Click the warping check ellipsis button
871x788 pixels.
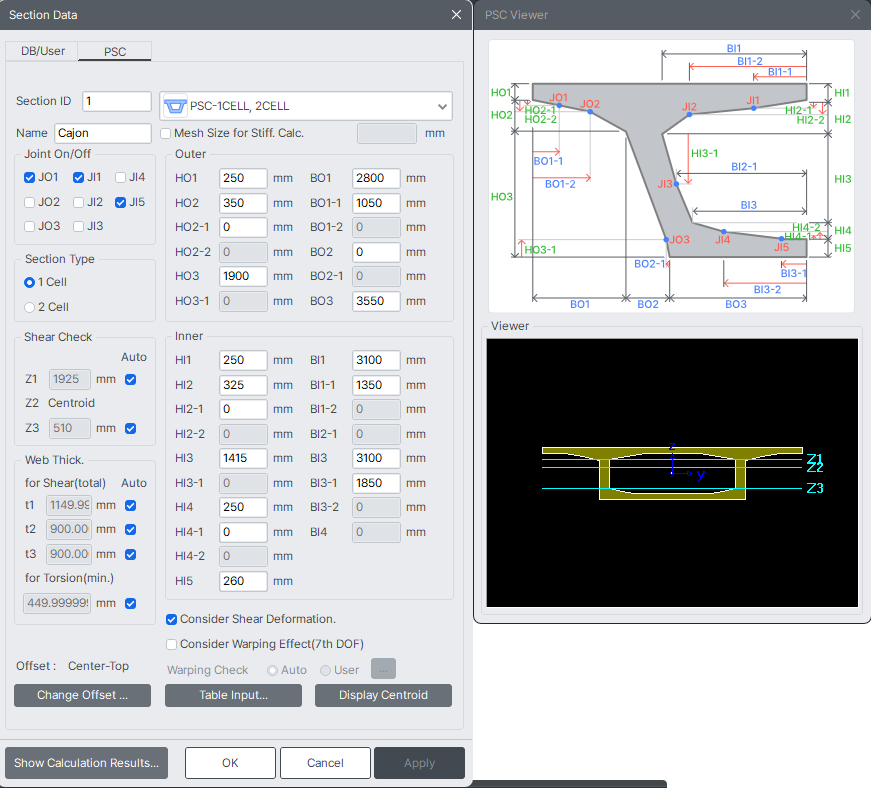click(x=383, y=669)
